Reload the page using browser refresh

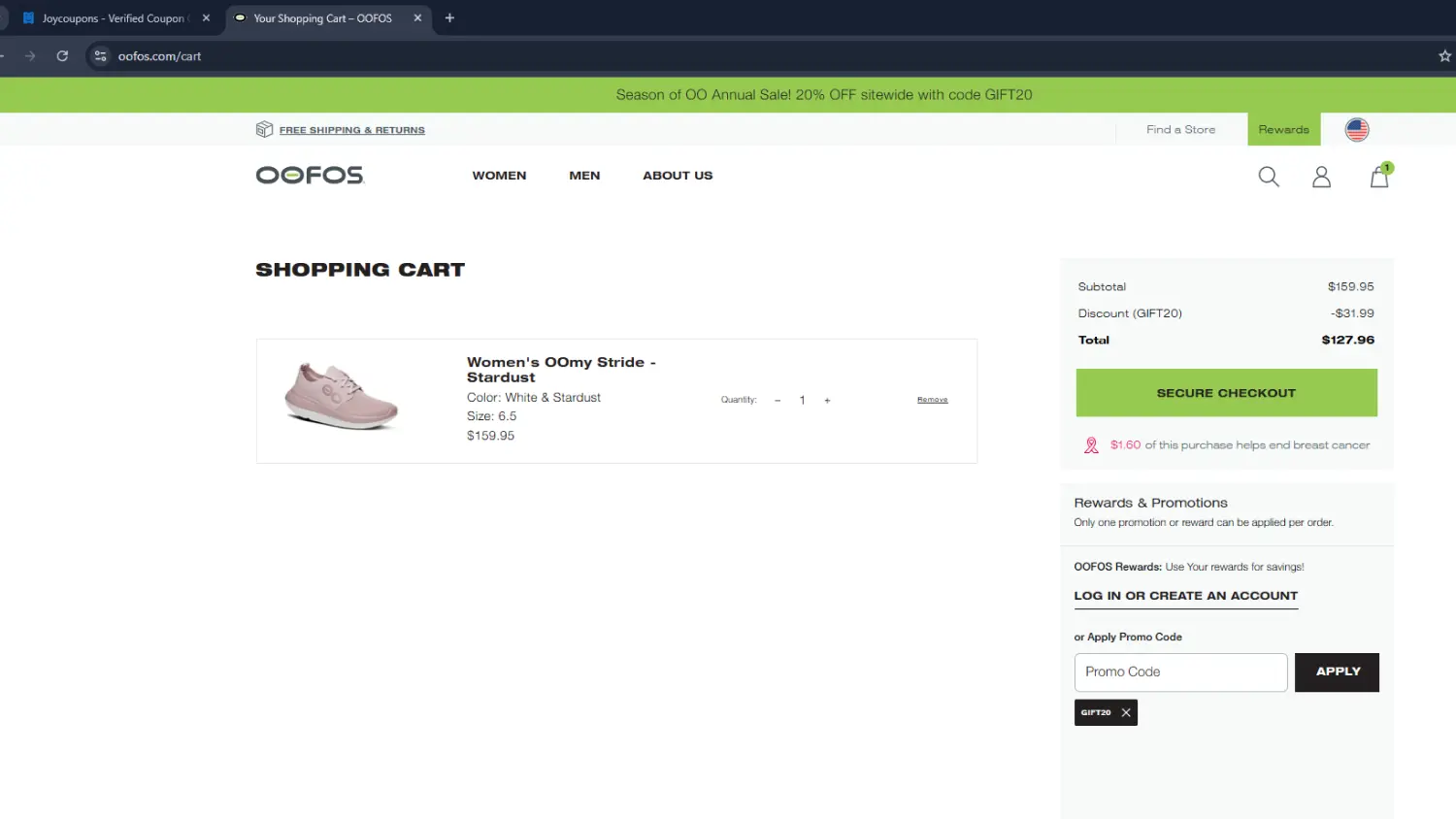pos(62,56)
